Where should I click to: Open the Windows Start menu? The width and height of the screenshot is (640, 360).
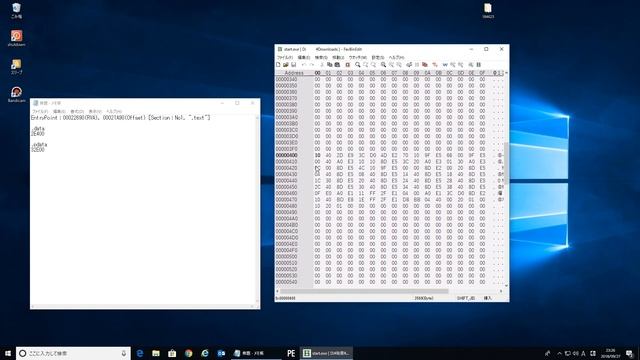[x=8, y=353]
